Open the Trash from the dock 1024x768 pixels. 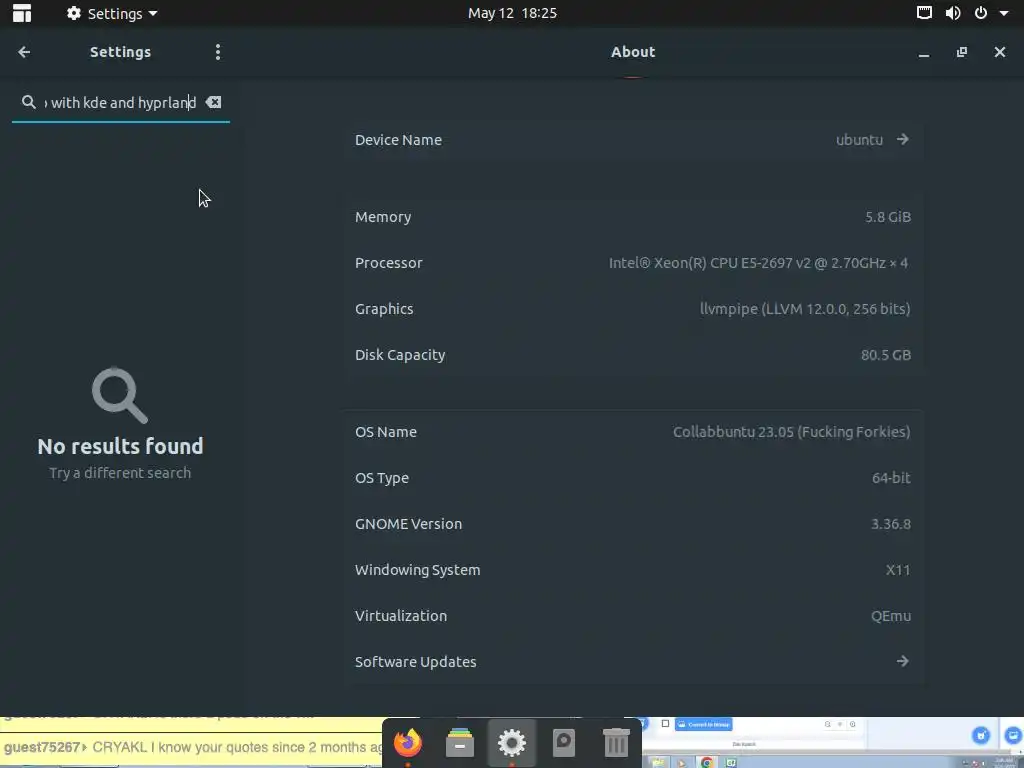coord(616,743)
